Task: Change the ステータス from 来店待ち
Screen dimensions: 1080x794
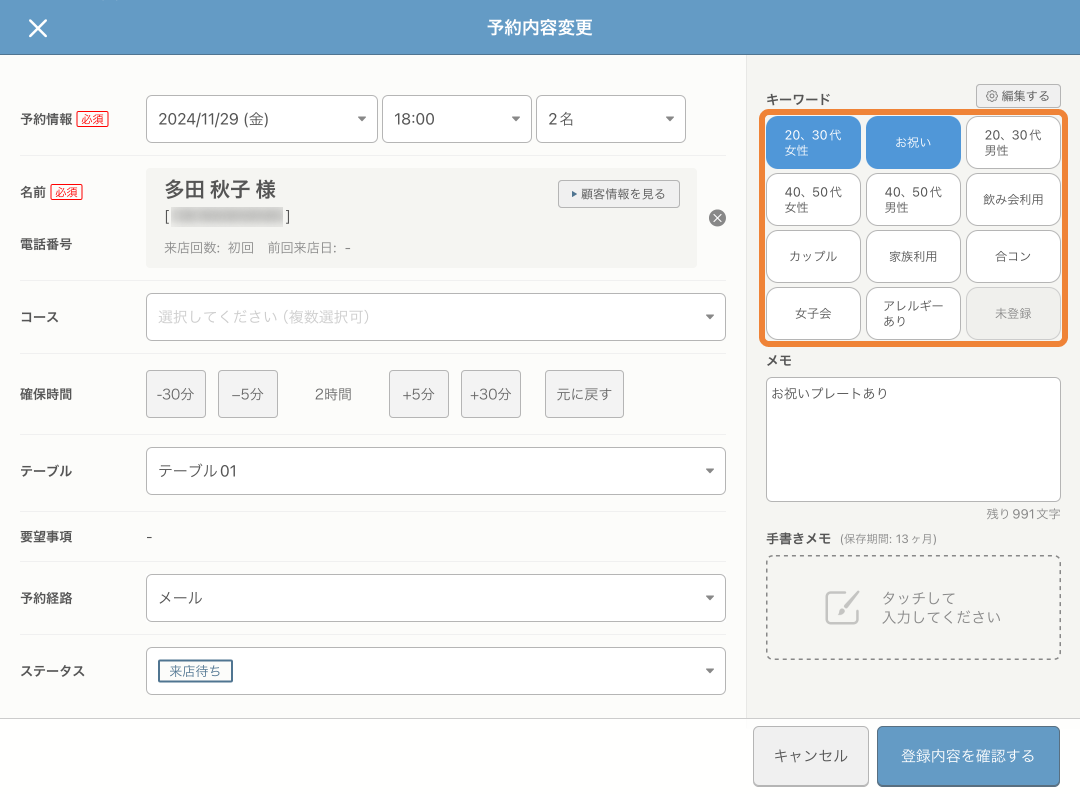Action: point(435,670)
